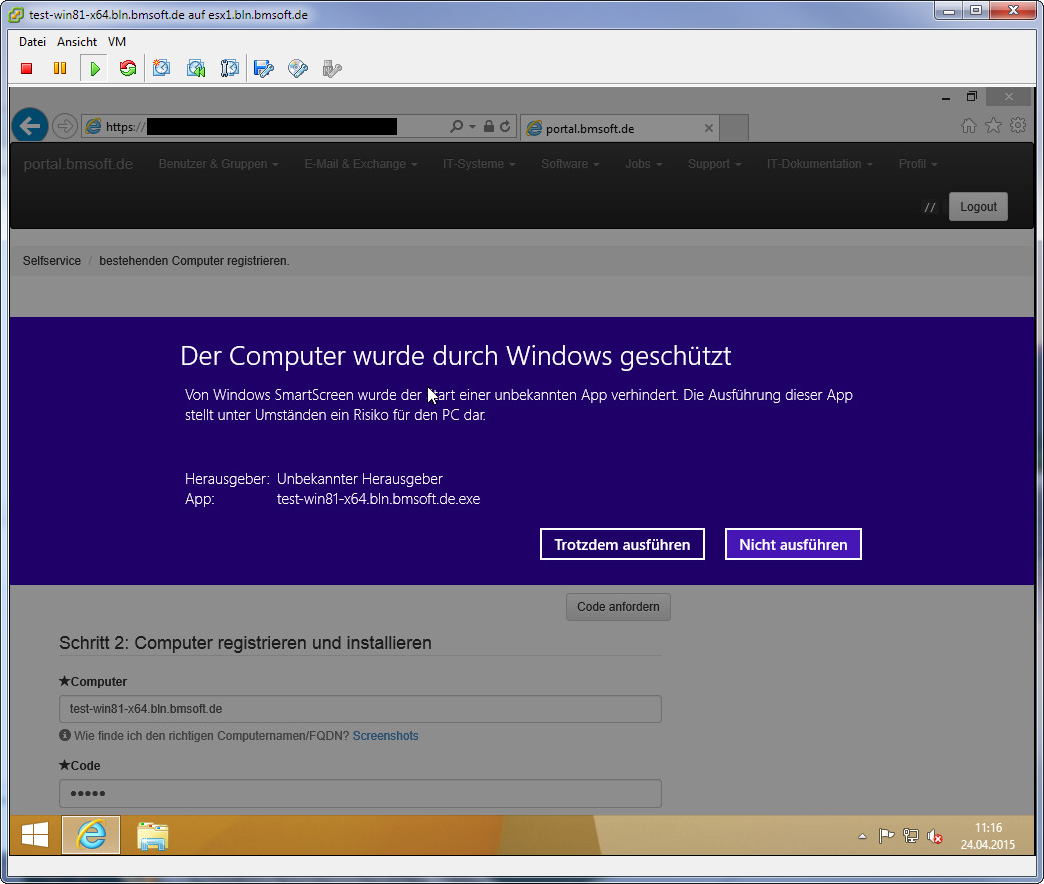Take a snapshot of the VM
This screenshot has height=884, width=1044.
coord(161,69)
